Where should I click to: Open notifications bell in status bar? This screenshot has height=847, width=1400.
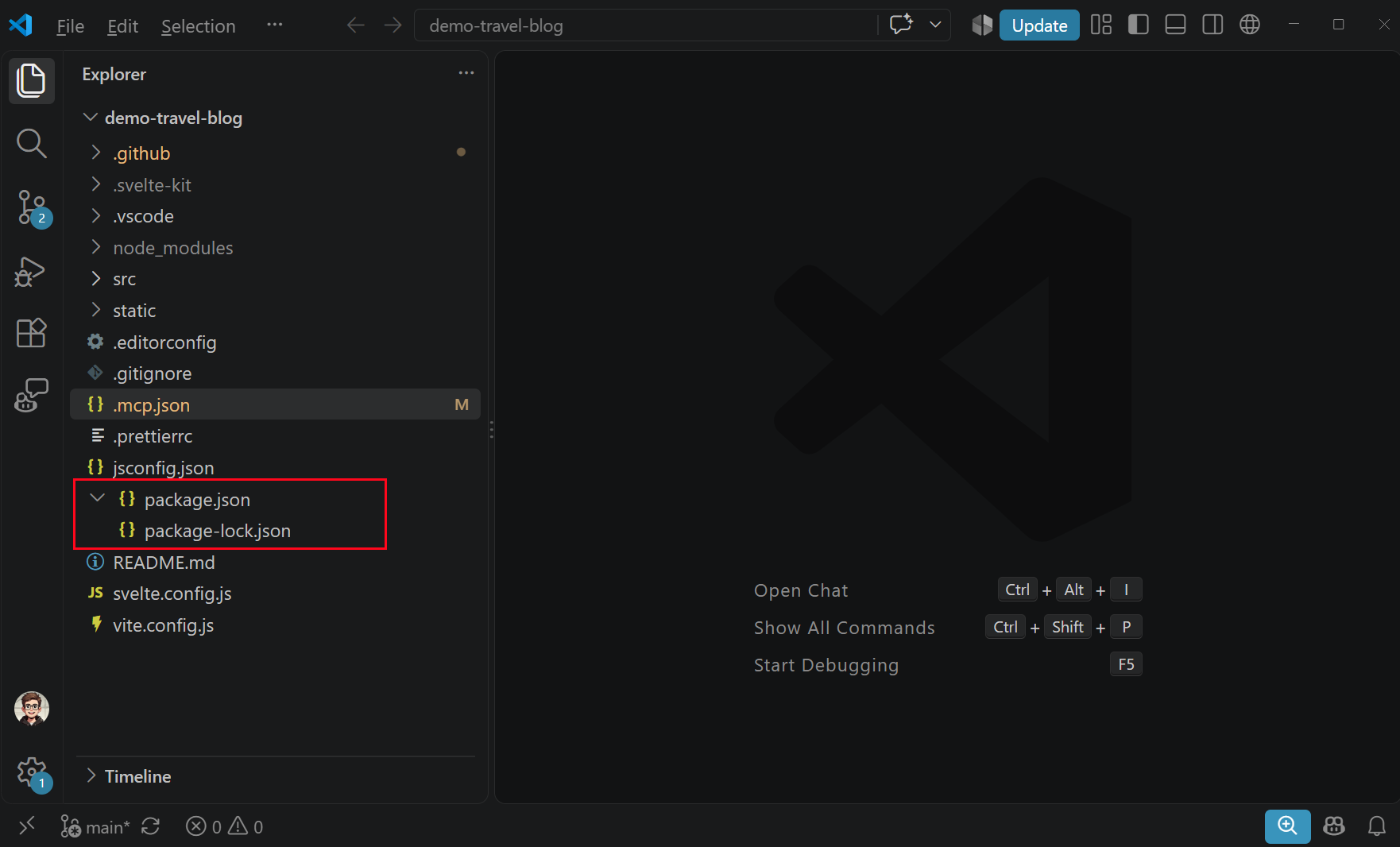[1377, 827]
